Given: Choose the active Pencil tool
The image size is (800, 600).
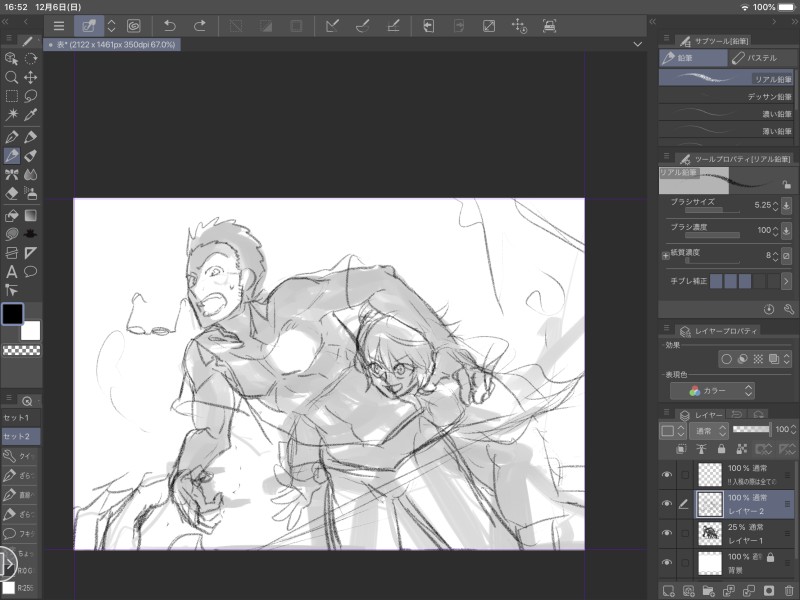Looking at the screenshot, I should click(11, 156).
